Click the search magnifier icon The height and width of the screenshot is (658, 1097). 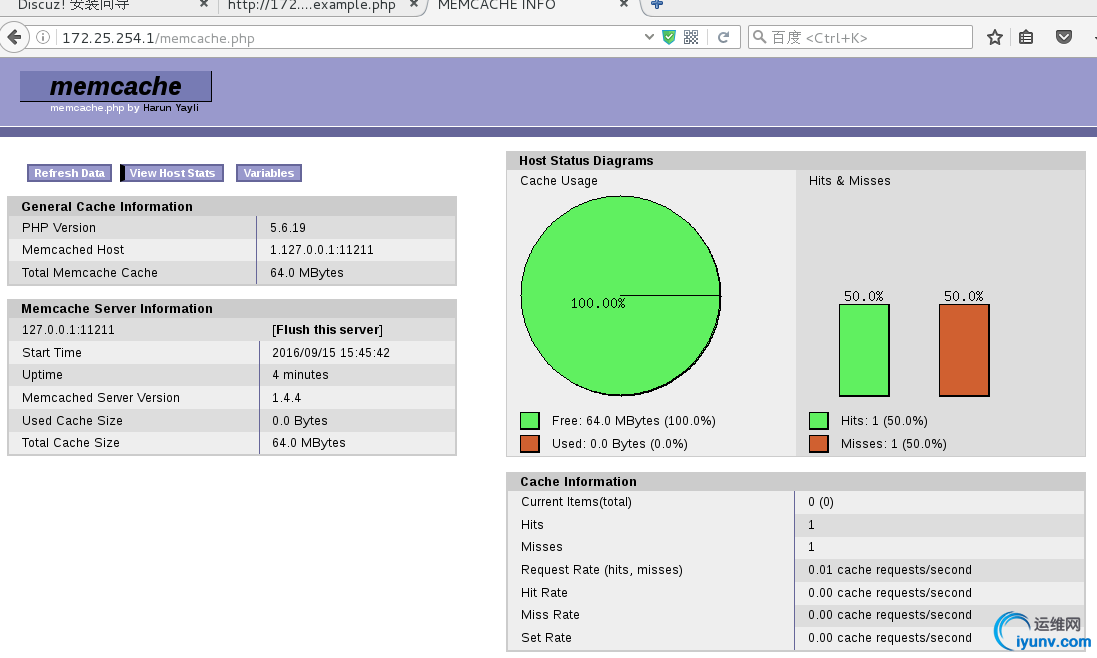pos(759,37)
